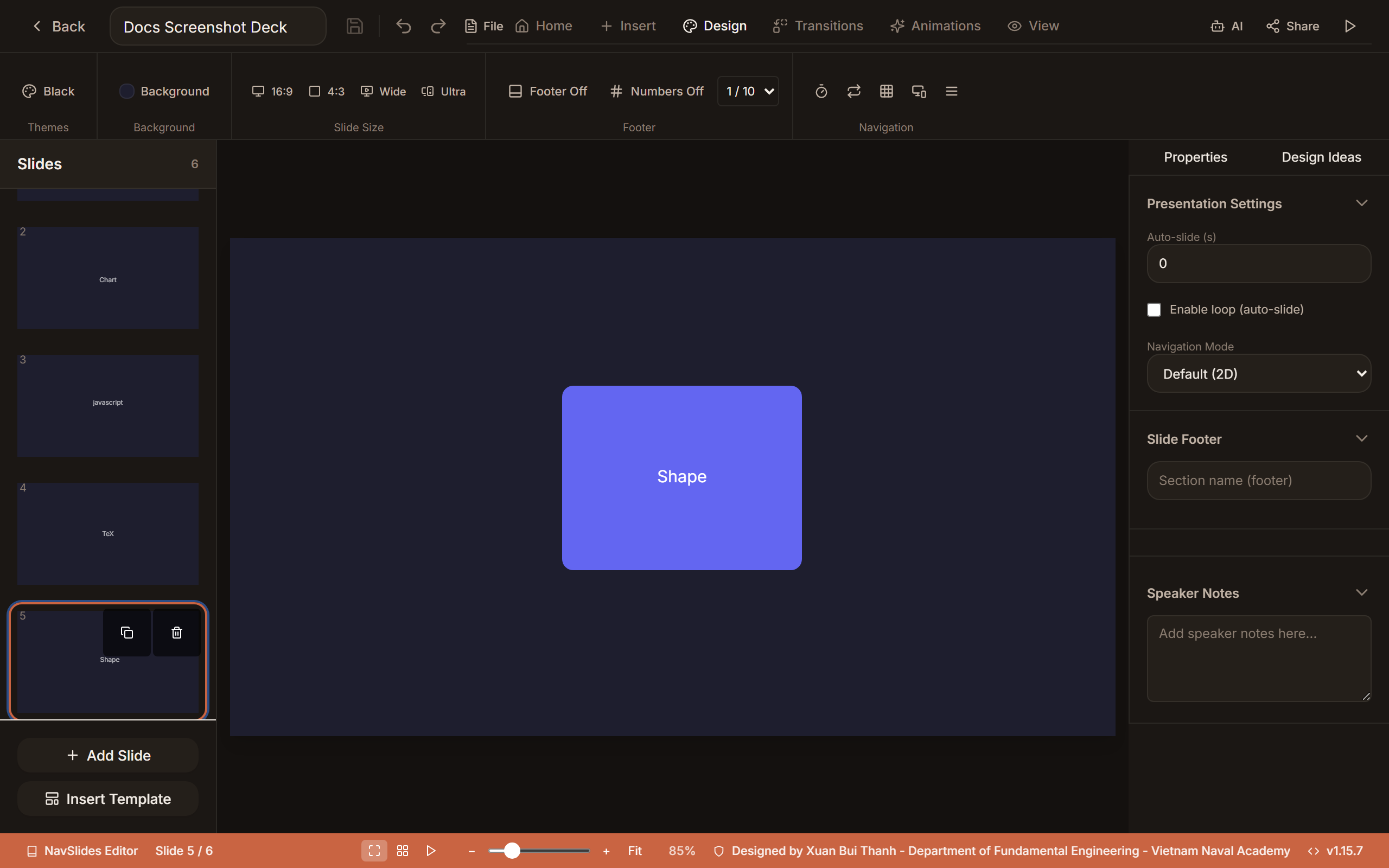Screen dimensions: 1389x868
Task: Select the Wide slide size
Action: 383,91
